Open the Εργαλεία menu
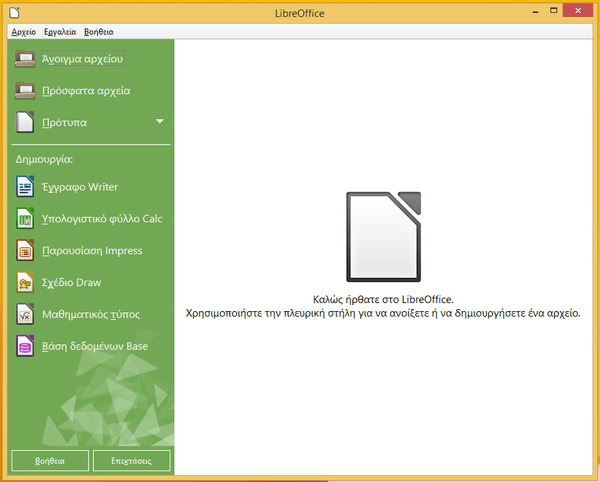600x482 pixels. click(60, 32)
